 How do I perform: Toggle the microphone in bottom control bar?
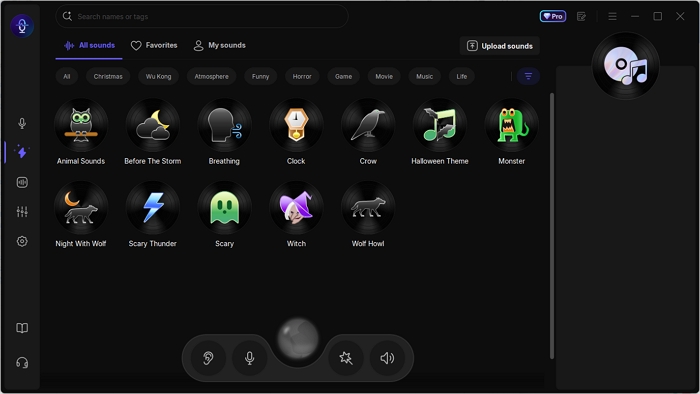[250, 358]
